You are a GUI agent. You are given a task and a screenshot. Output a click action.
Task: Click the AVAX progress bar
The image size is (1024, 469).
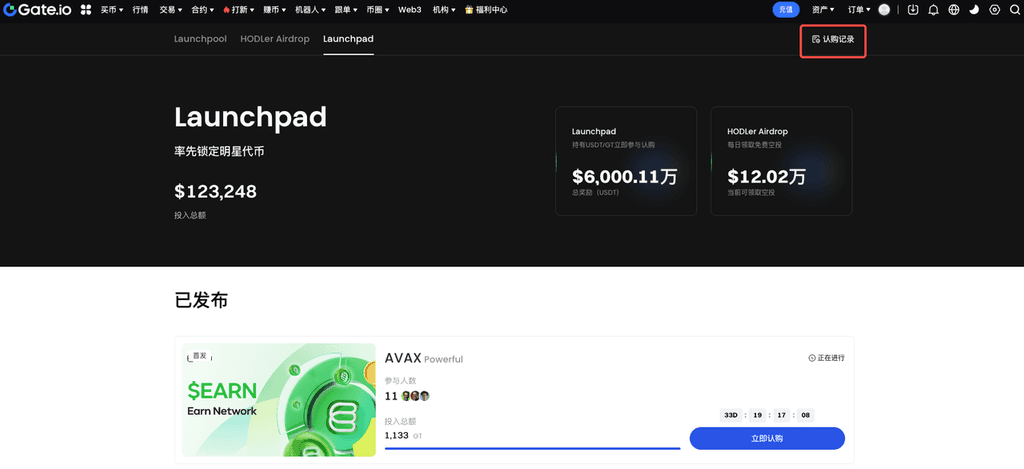(532, 448)
